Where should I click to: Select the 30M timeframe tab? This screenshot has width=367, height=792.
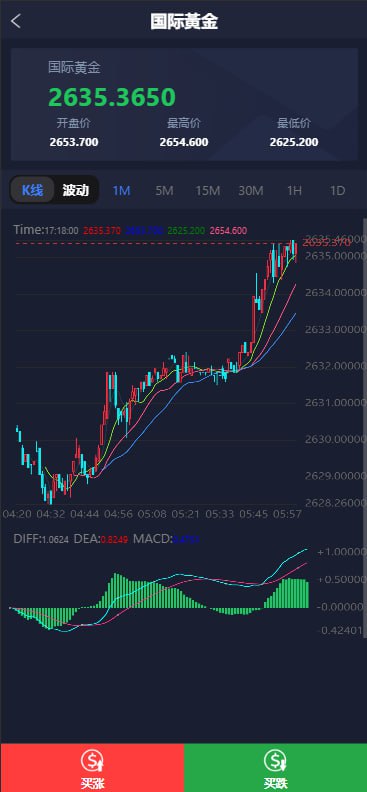pos(251,190)
